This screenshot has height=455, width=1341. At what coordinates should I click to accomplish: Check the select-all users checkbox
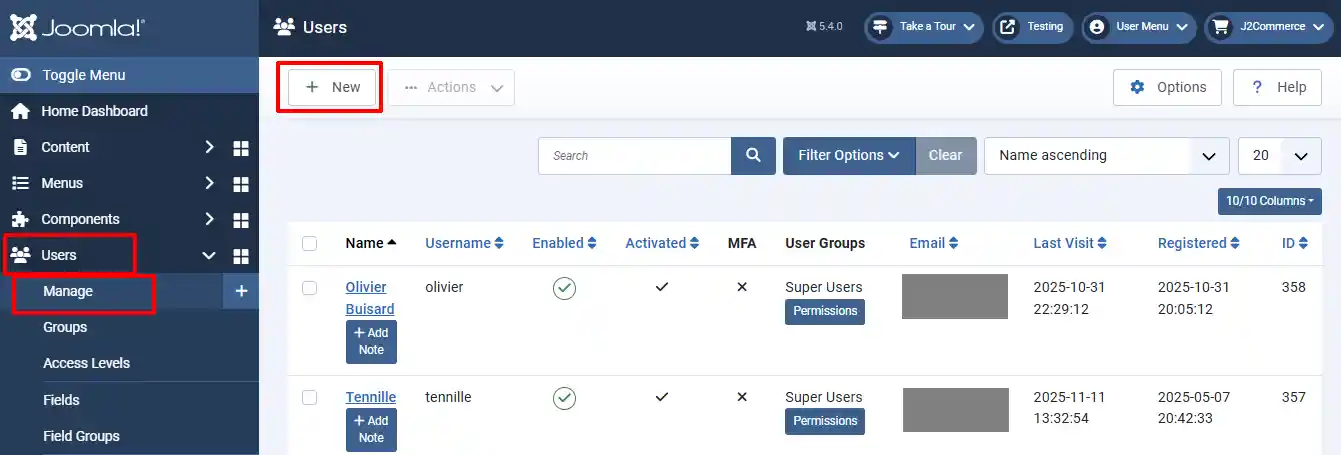pyautogui.click(x=309, y=243)
